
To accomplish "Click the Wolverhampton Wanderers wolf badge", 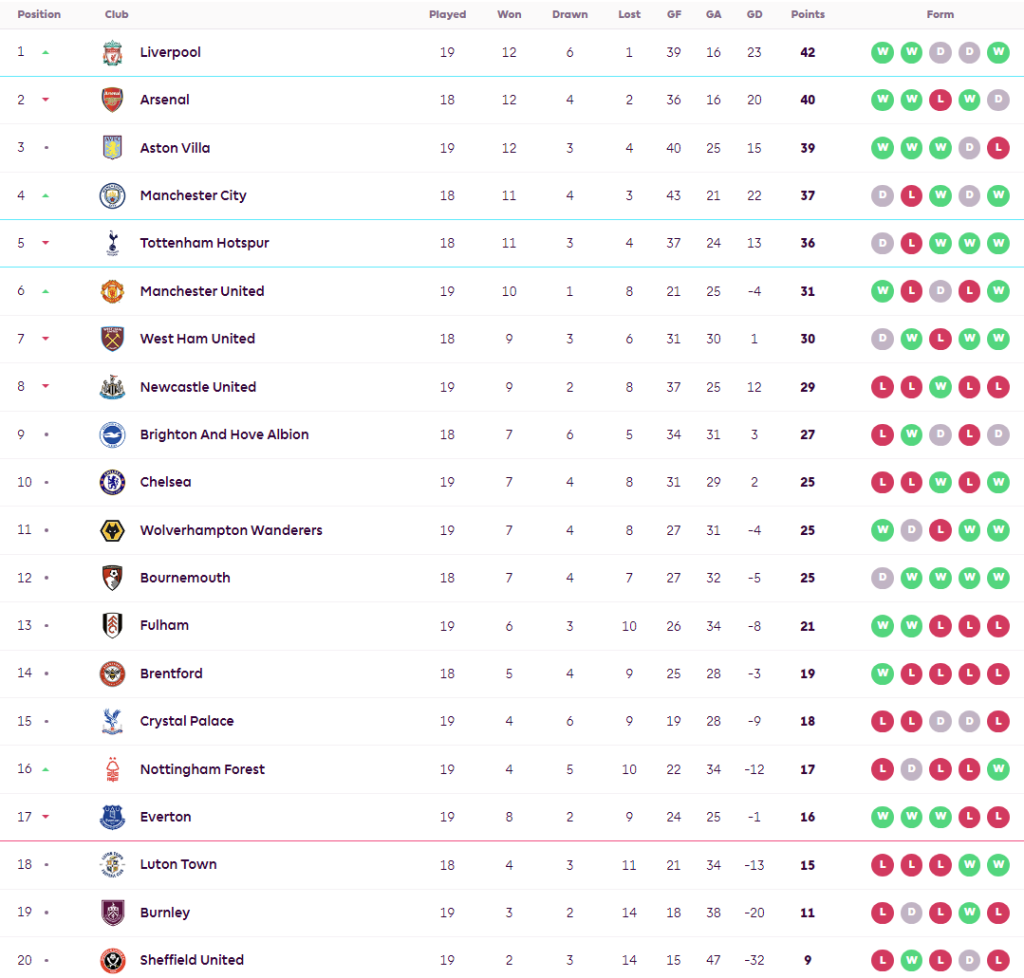I will click(112, 530).
